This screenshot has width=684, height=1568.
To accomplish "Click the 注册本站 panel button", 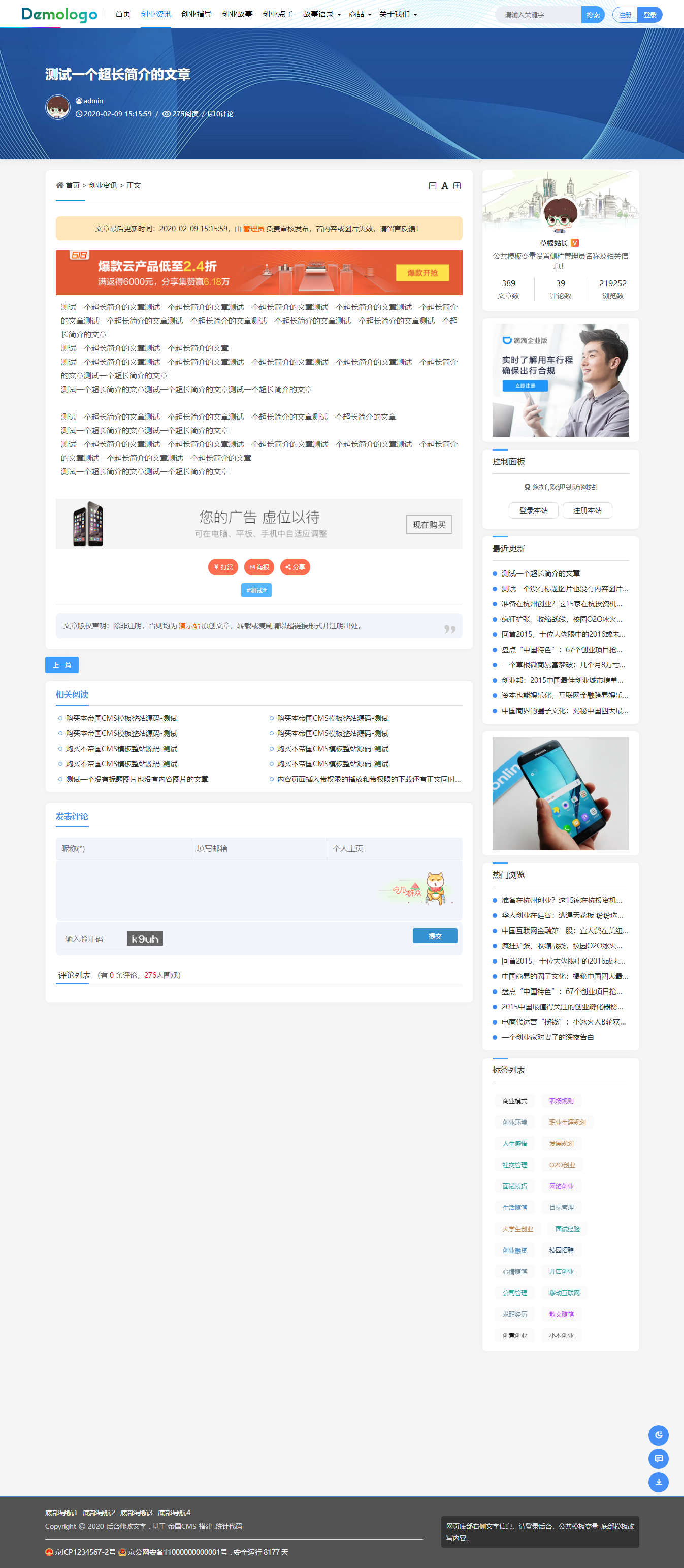I will coord(587,510).
